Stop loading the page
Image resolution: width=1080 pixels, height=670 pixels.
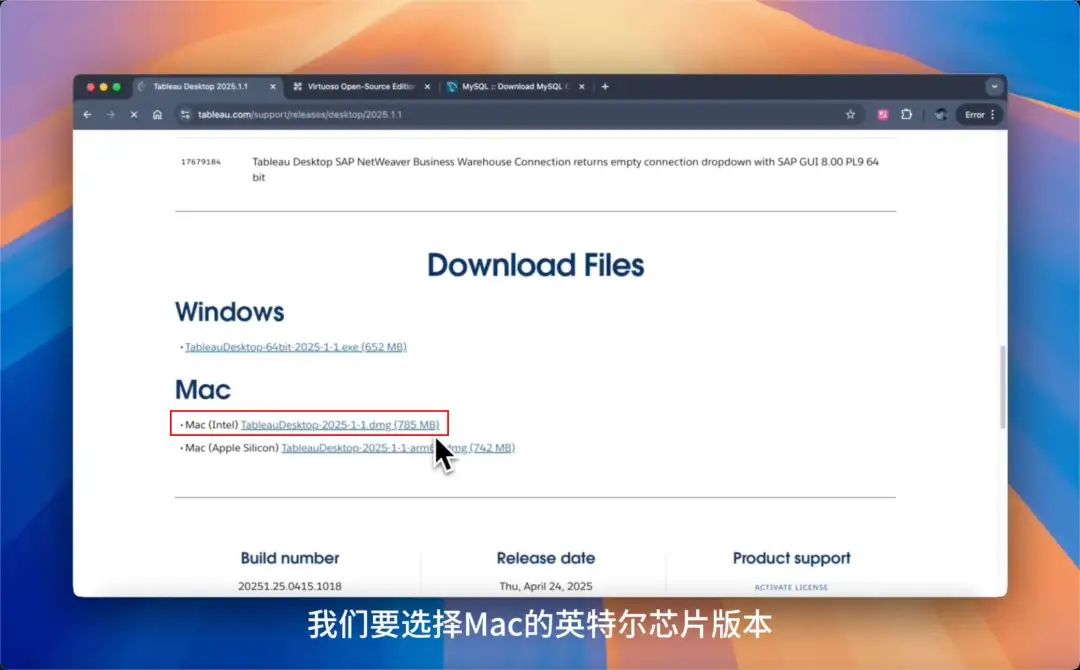(134, 115)
